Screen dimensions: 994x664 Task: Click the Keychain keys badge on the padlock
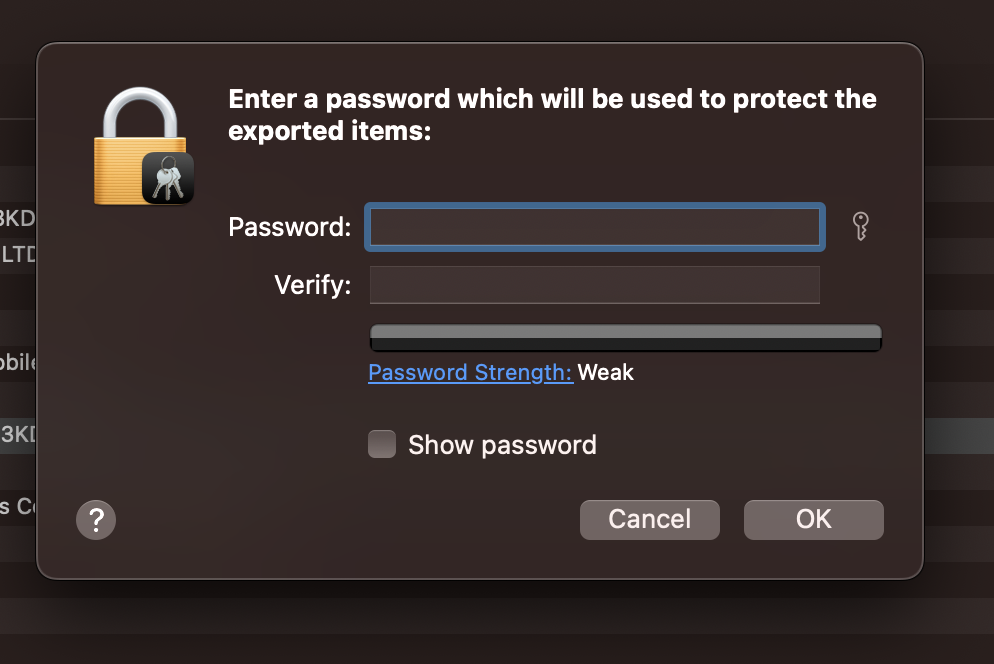coord(168,178)
